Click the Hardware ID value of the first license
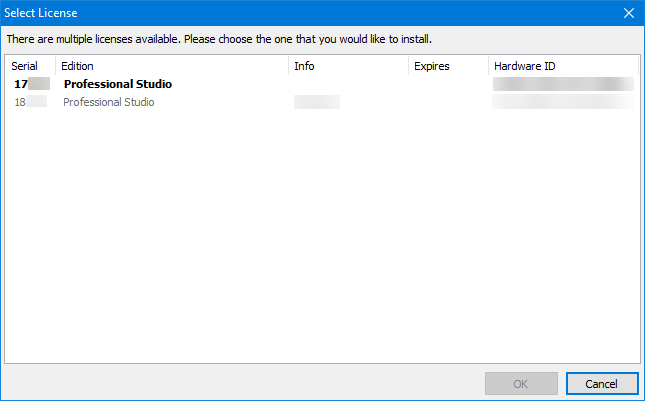Viewport: 645px width, 401px height. pos(563,84)
